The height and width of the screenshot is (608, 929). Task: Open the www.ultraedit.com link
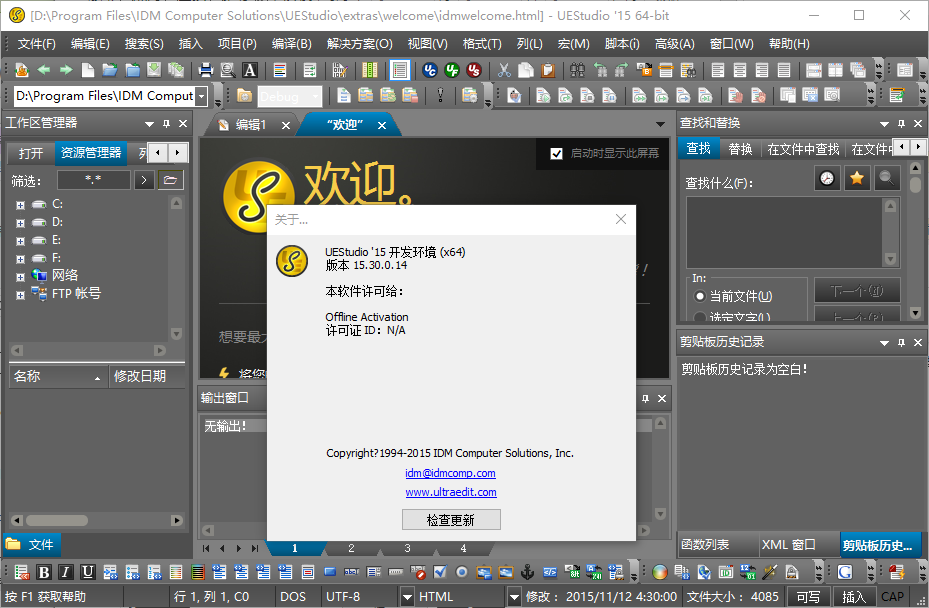(450, 492)
